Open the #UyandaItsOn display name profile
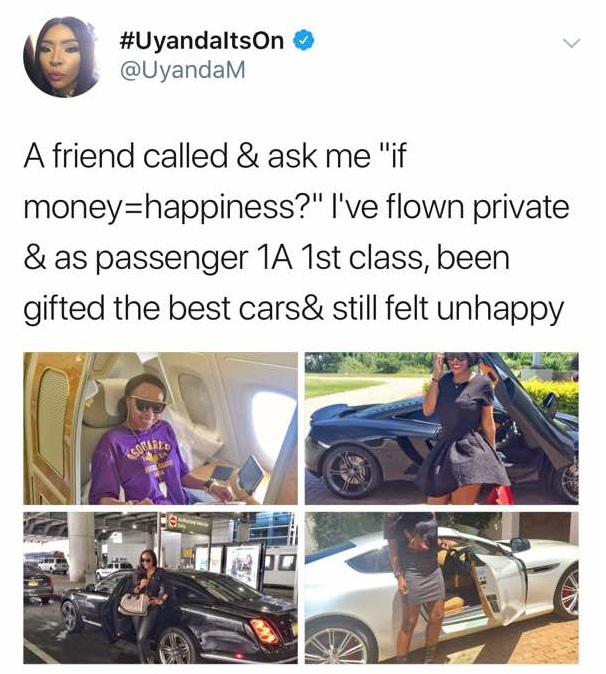 (x=200, y=41)
